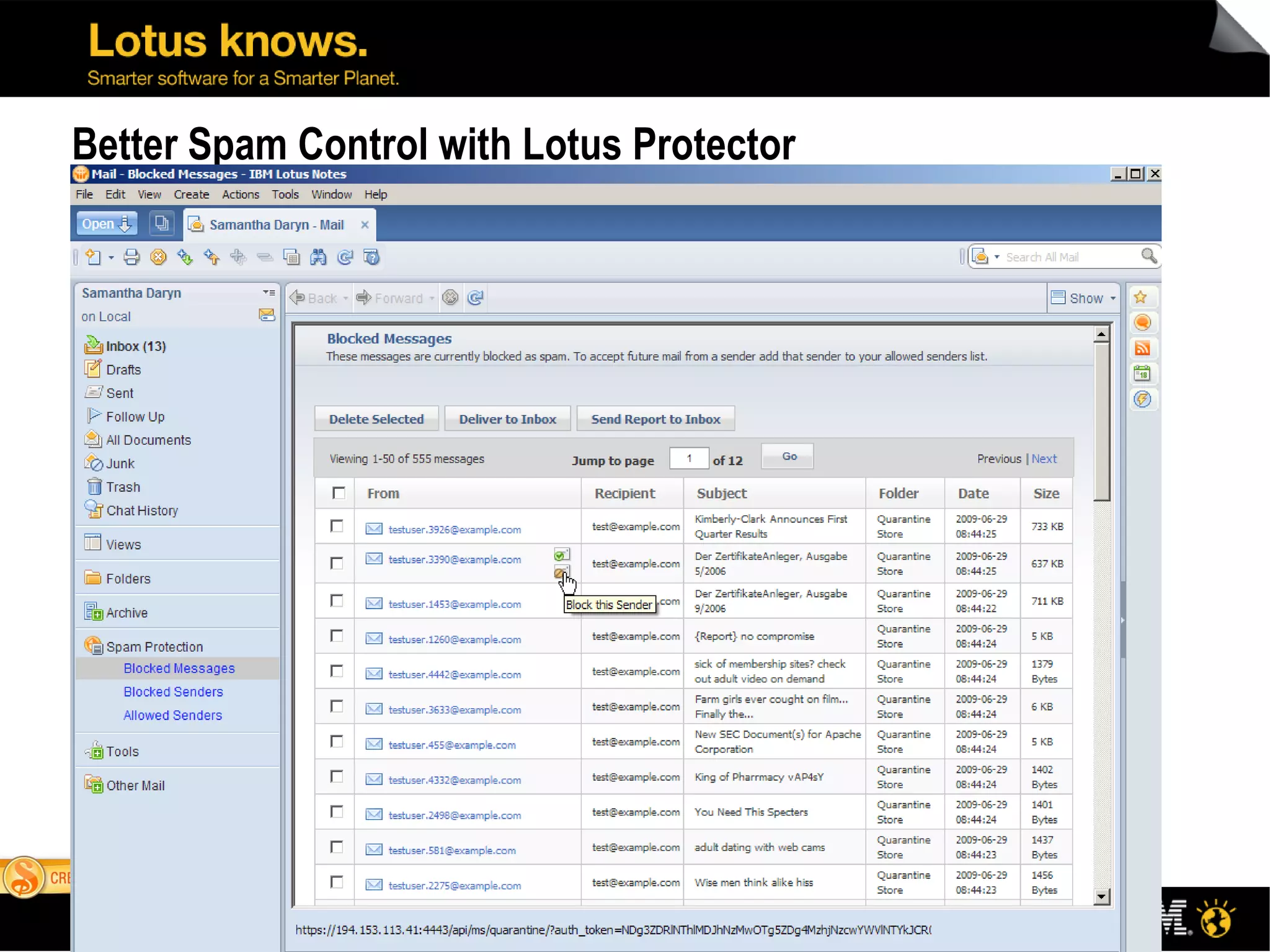Open the star favorites sidebar icon
Viewport: 1270px width, 952px height.
pyautogui.click(x=1141, y=298)
